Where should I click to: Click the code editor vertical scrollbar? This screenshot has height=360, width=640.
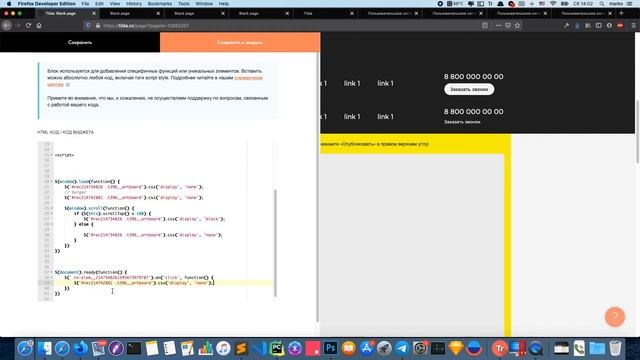tap(275, 243)
